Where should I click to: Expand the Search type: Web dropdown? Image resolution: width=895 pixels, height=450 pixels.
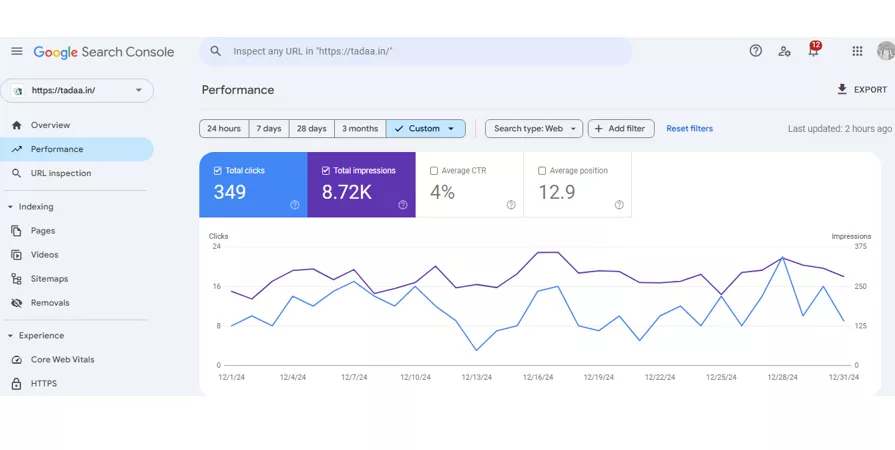[x=534, y=129]
